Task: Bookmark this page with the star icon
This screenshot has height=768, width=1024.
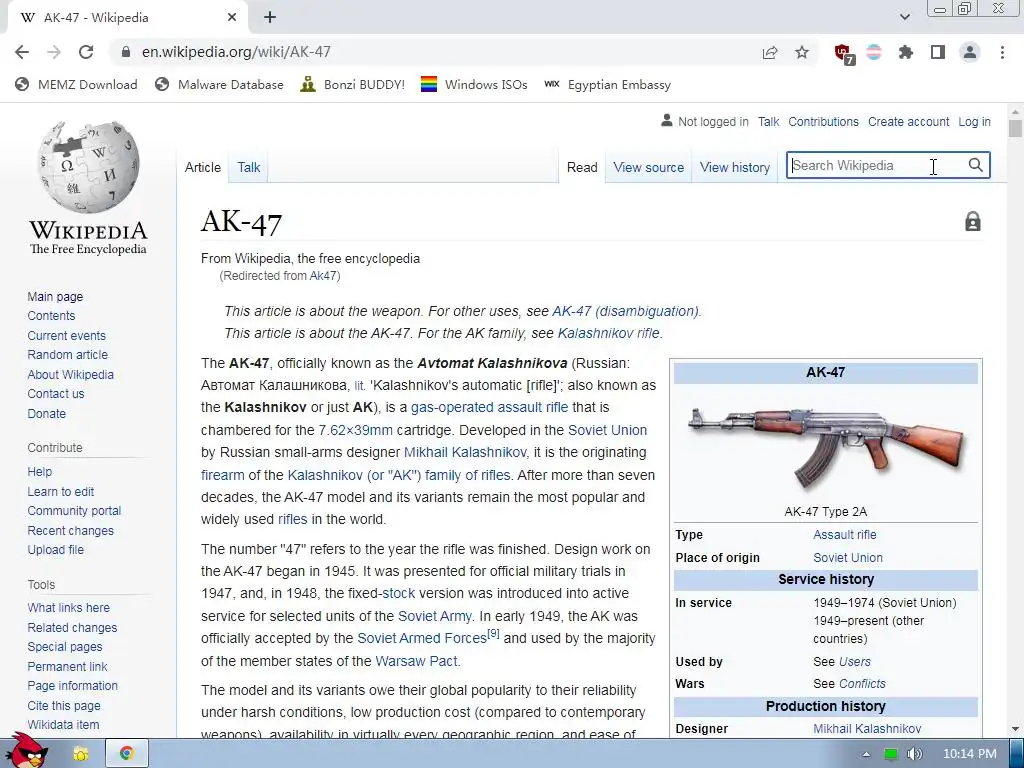Action: (x=802, y=52)
